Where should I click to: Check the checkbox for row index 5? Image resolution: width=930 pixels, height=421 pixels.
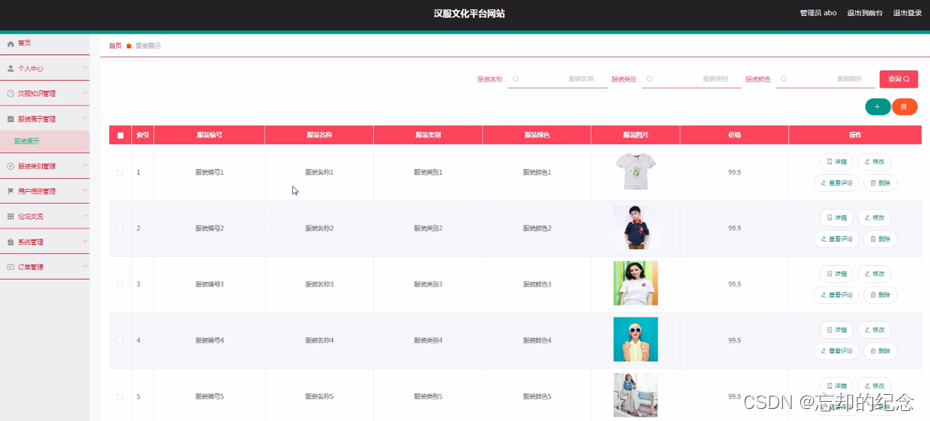120,397
